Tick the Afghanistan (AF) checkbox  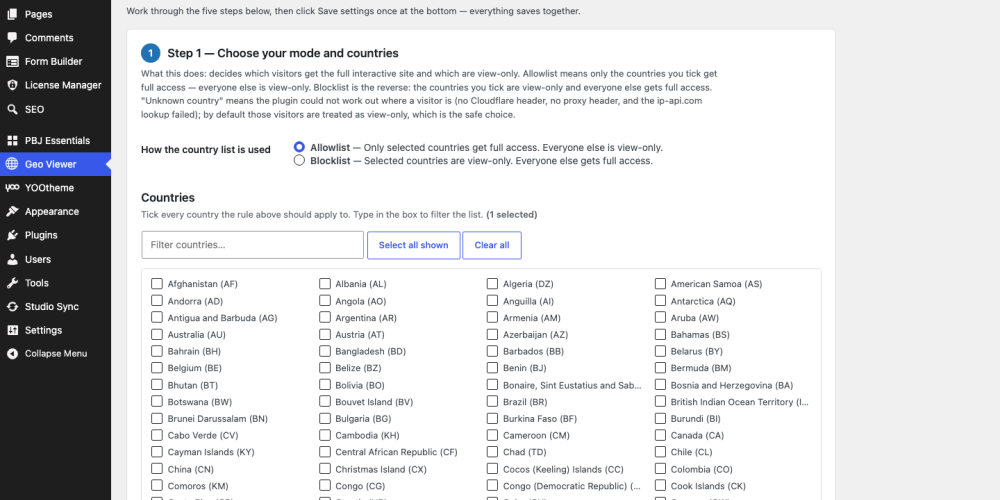[157, 284]
